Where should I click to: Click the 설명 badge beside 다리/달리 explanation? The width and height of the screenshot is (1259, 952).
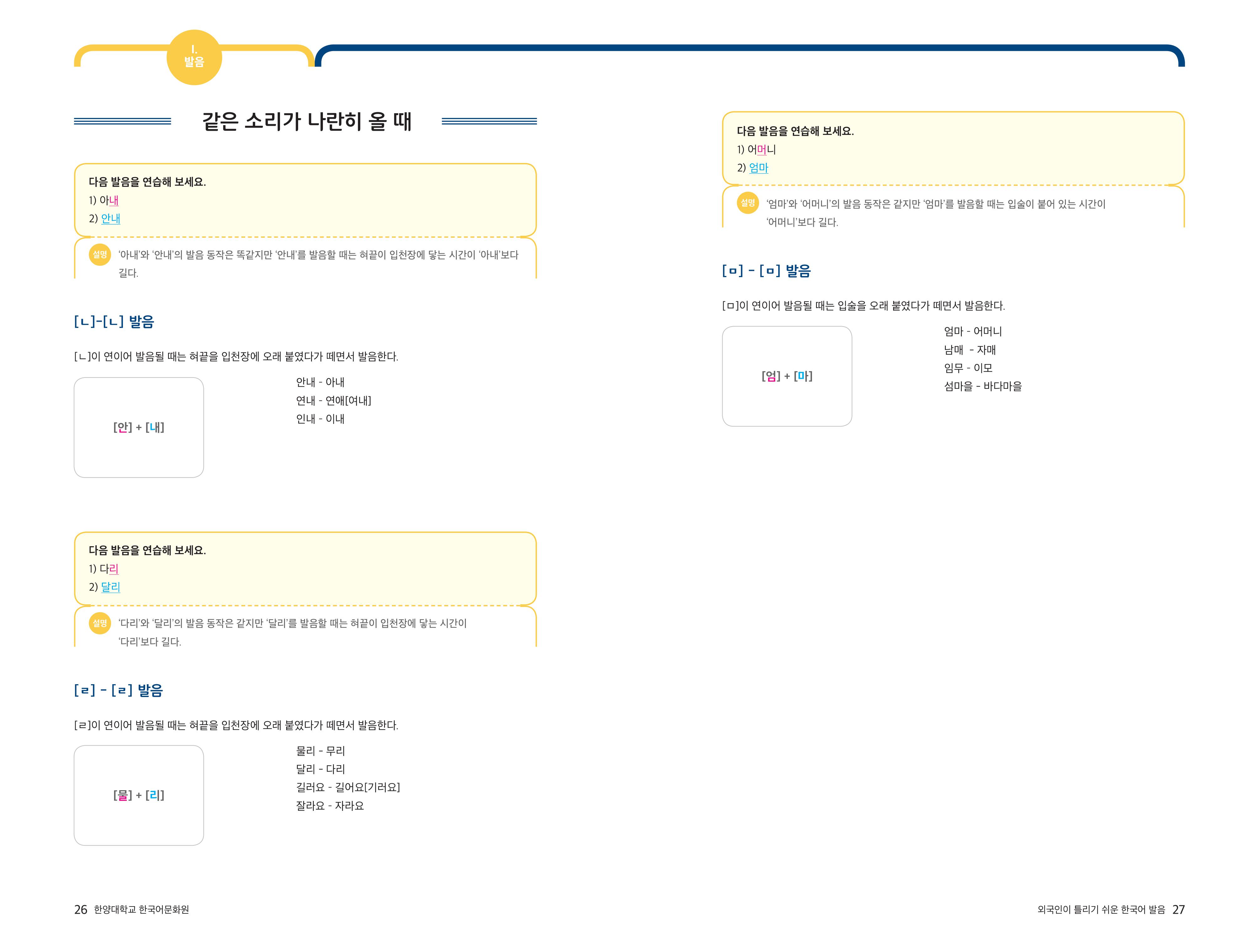click(x=100, y=623)
